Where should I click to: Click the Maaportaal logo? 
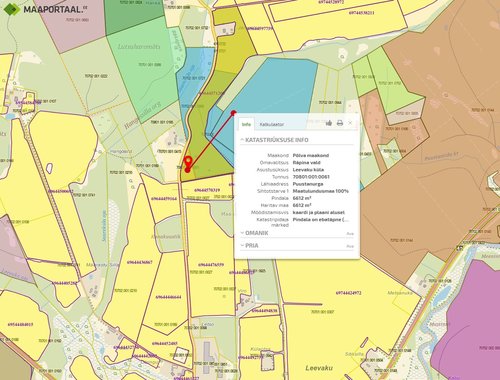(45, 9)
